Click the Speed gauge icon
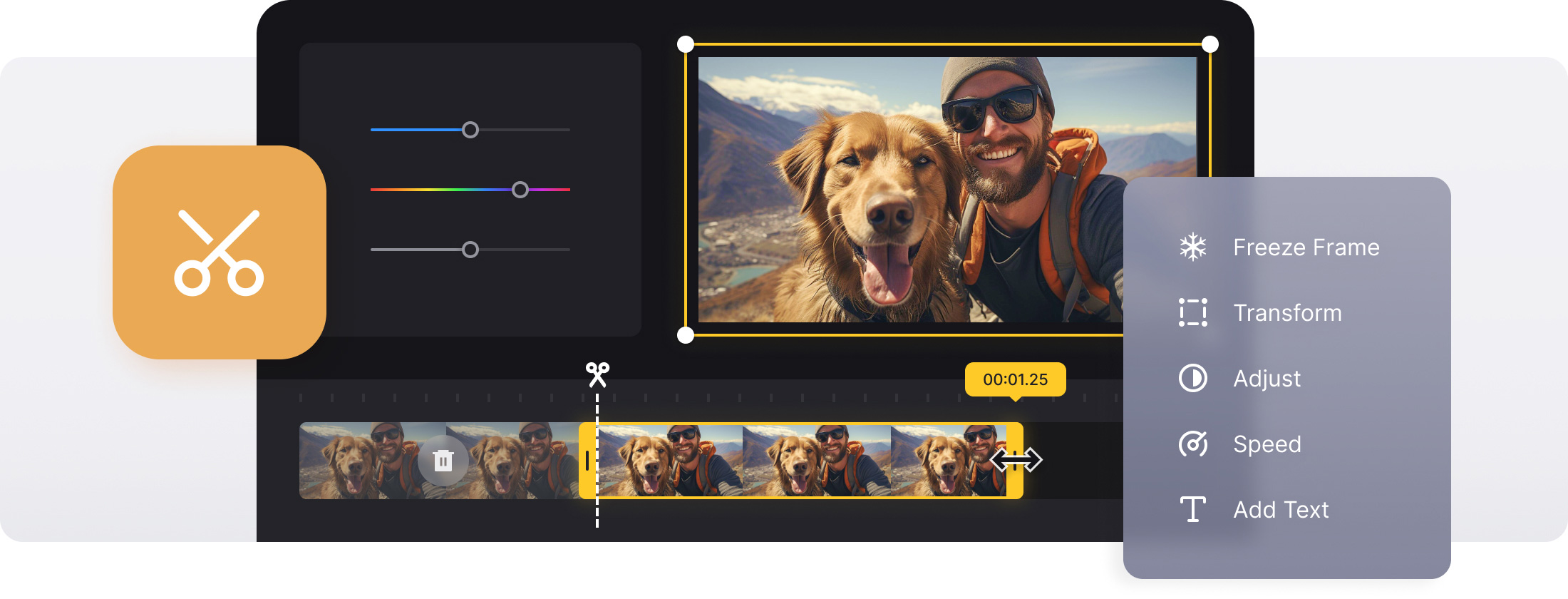The image size is (1568, 599). click(x=1192, y=444)
